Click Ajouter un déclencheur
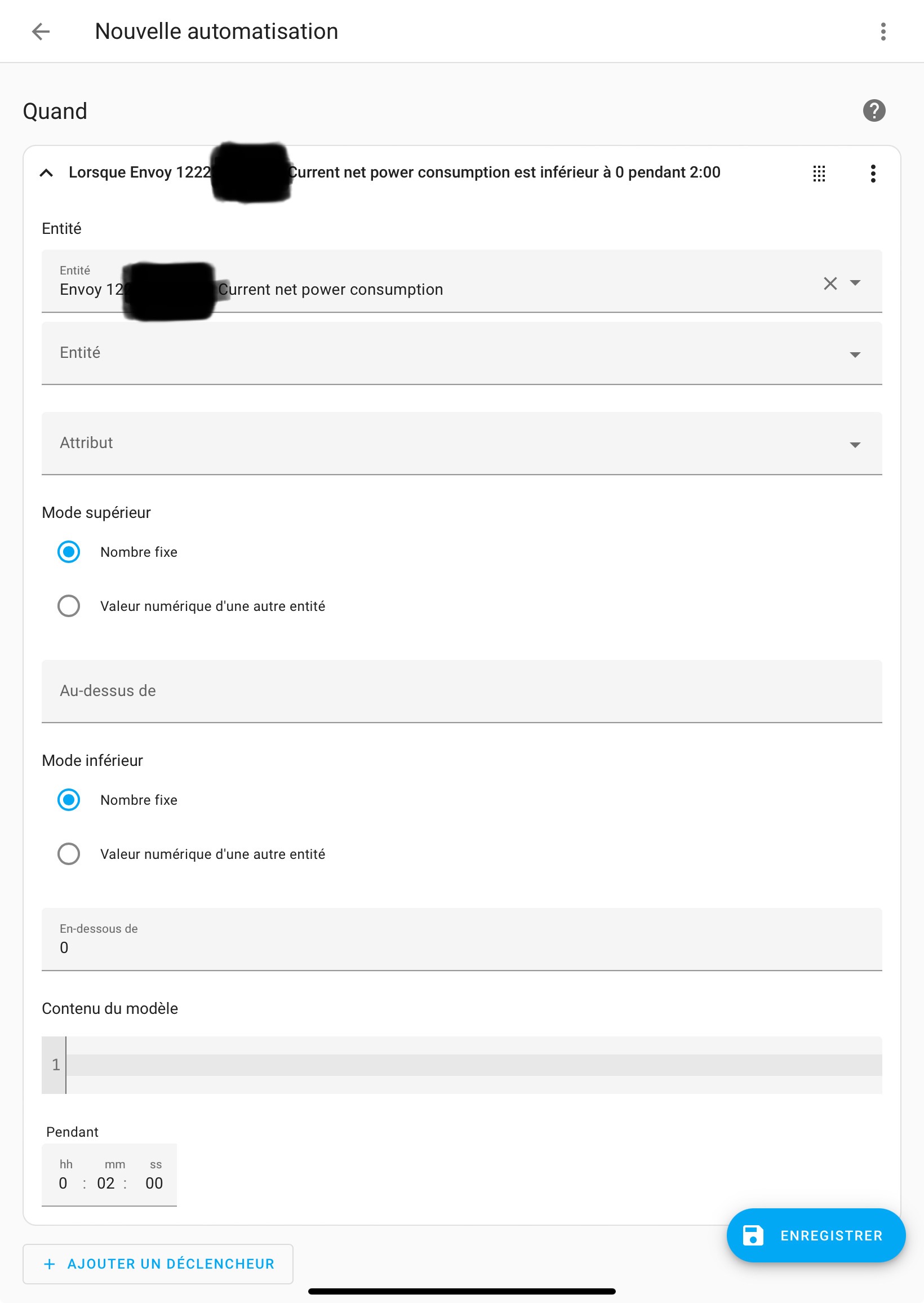The width and height of the screenshot is (924, 1303). [x=158, y=1264]
